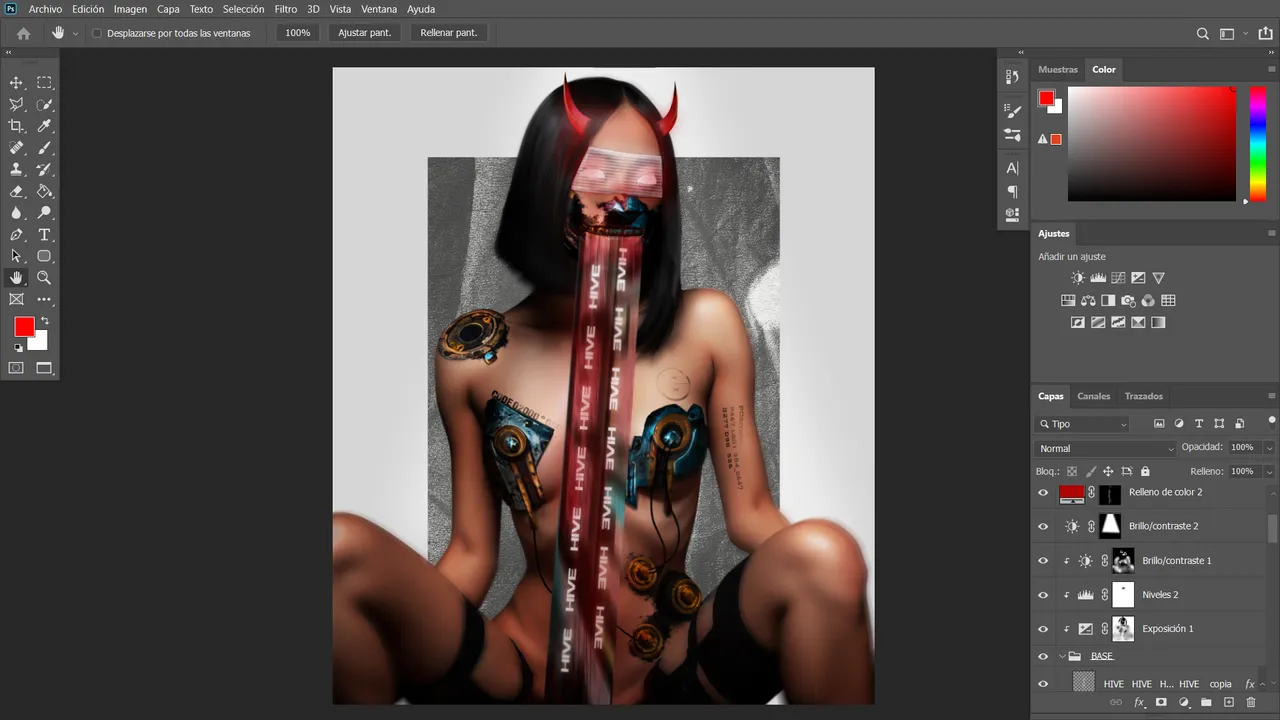Open the Opacidad dropdown arrow

(1269, 448)
